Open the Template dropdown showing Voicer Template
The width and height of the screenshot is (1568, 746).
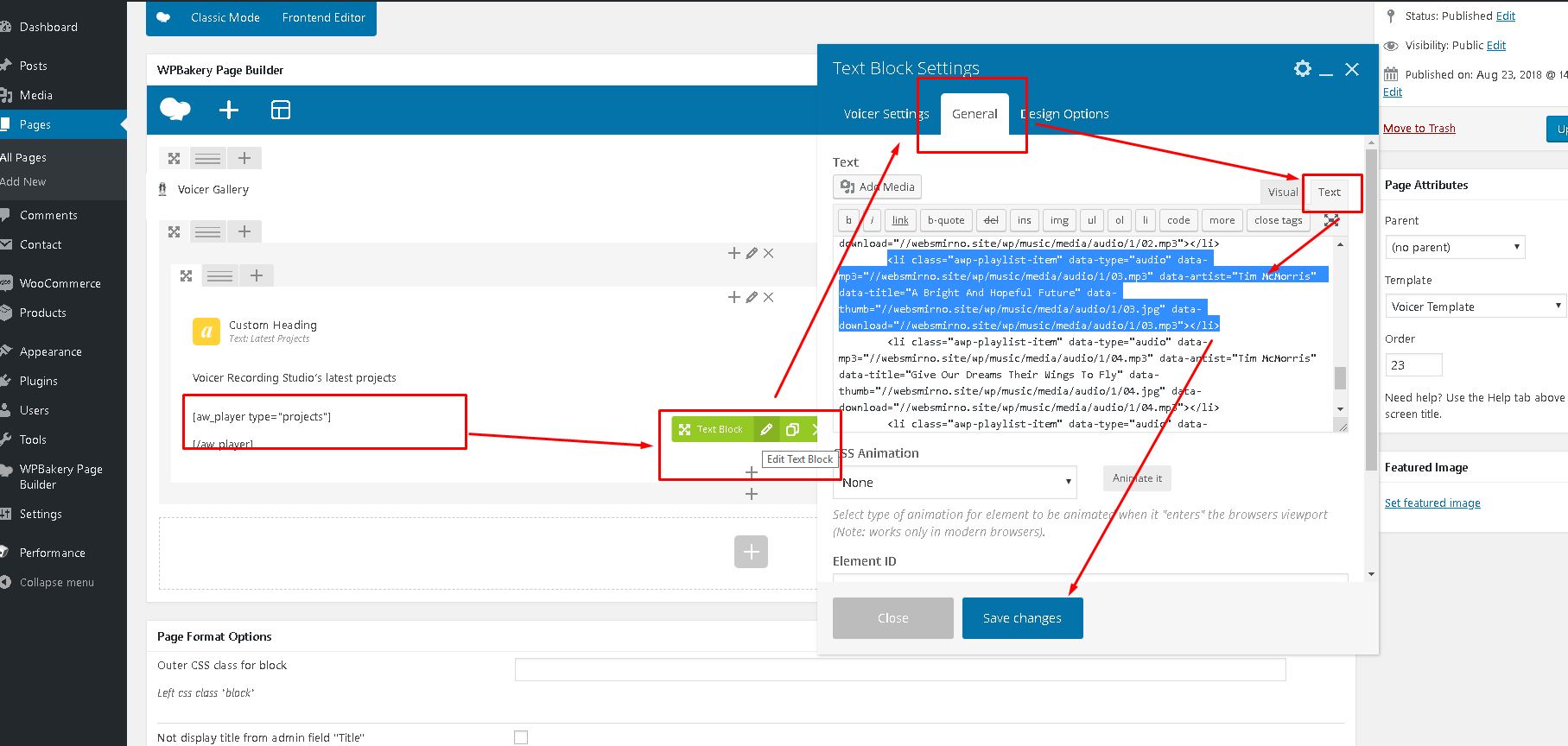click(1476, 307)
